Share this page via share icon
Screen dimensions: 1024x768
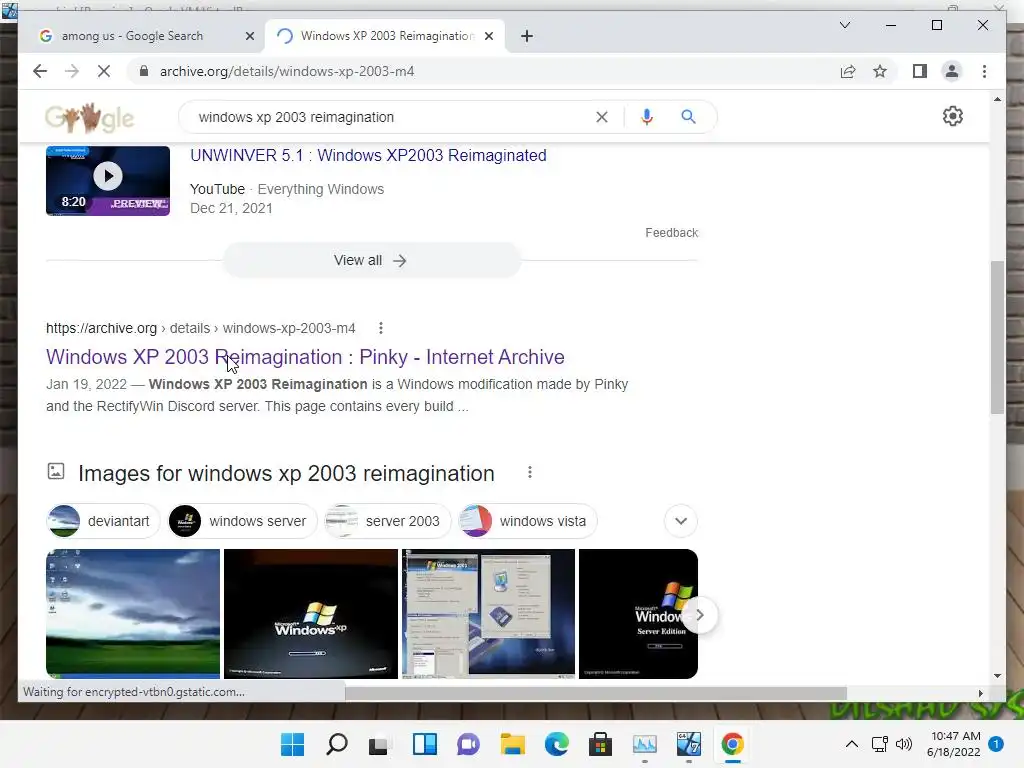pyautogui.click(x=848, y=71)
